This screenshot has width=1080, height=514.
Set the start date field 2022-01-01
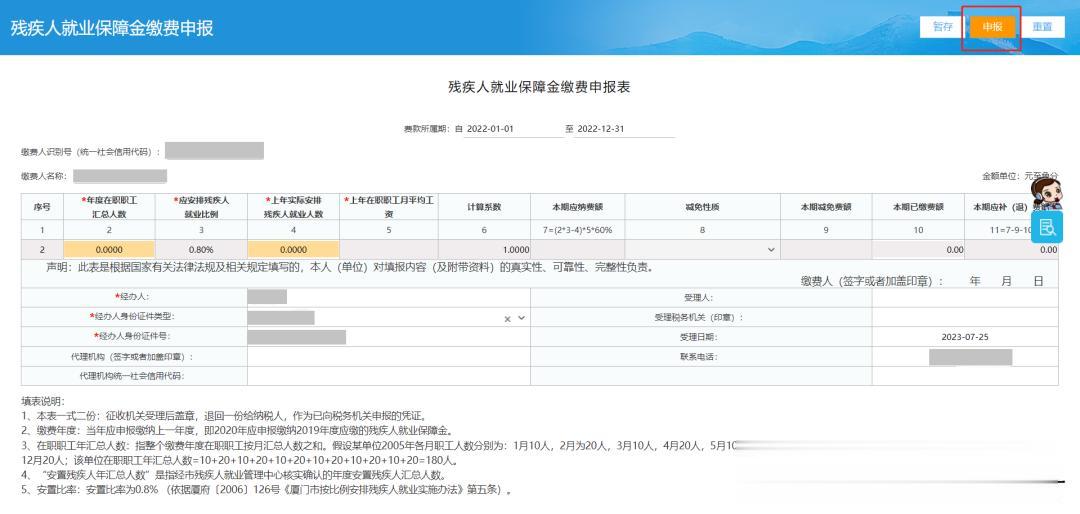pos(514,129)
